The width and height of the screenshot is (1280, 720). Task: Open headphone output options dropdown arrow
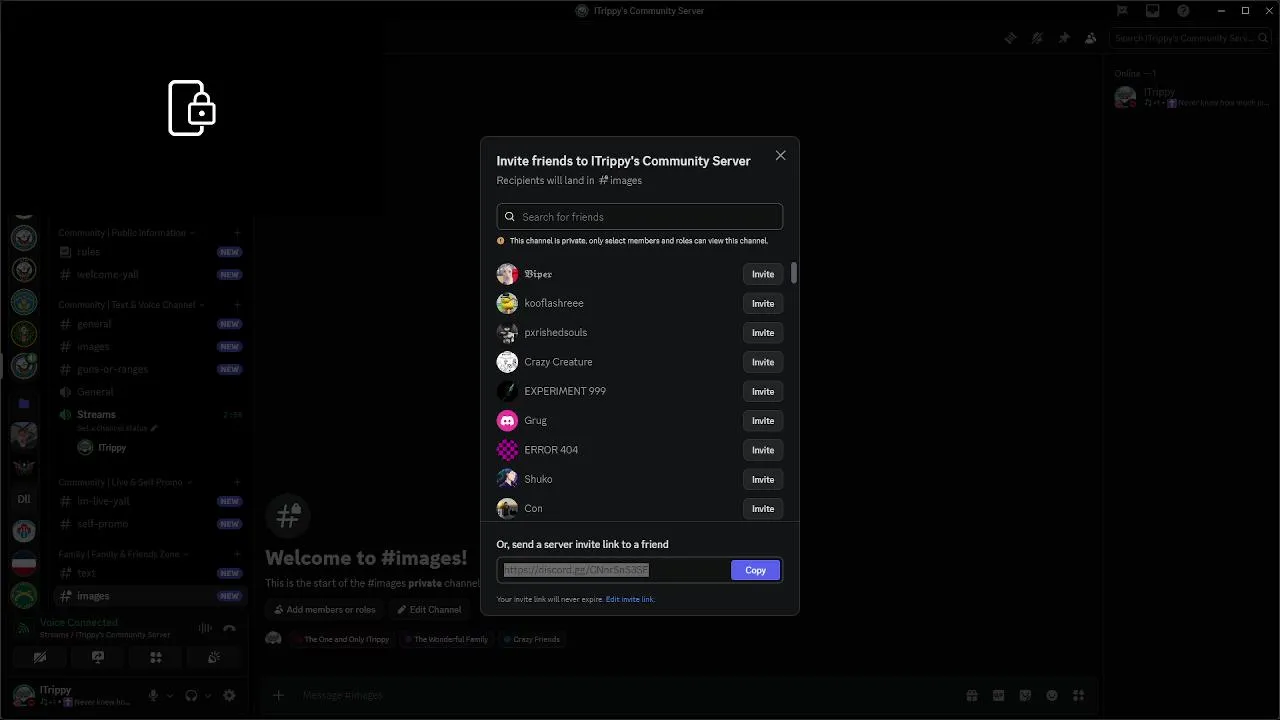point(207,696)
